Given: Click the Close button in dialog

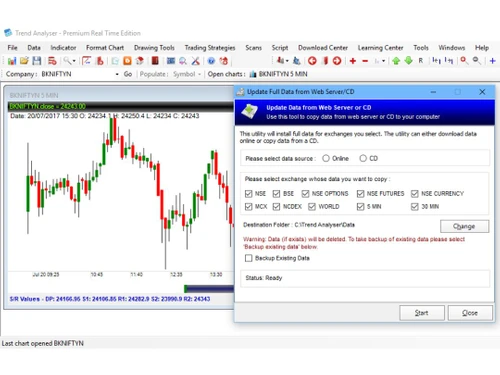Looking at the screenshot, I should 470,313.
